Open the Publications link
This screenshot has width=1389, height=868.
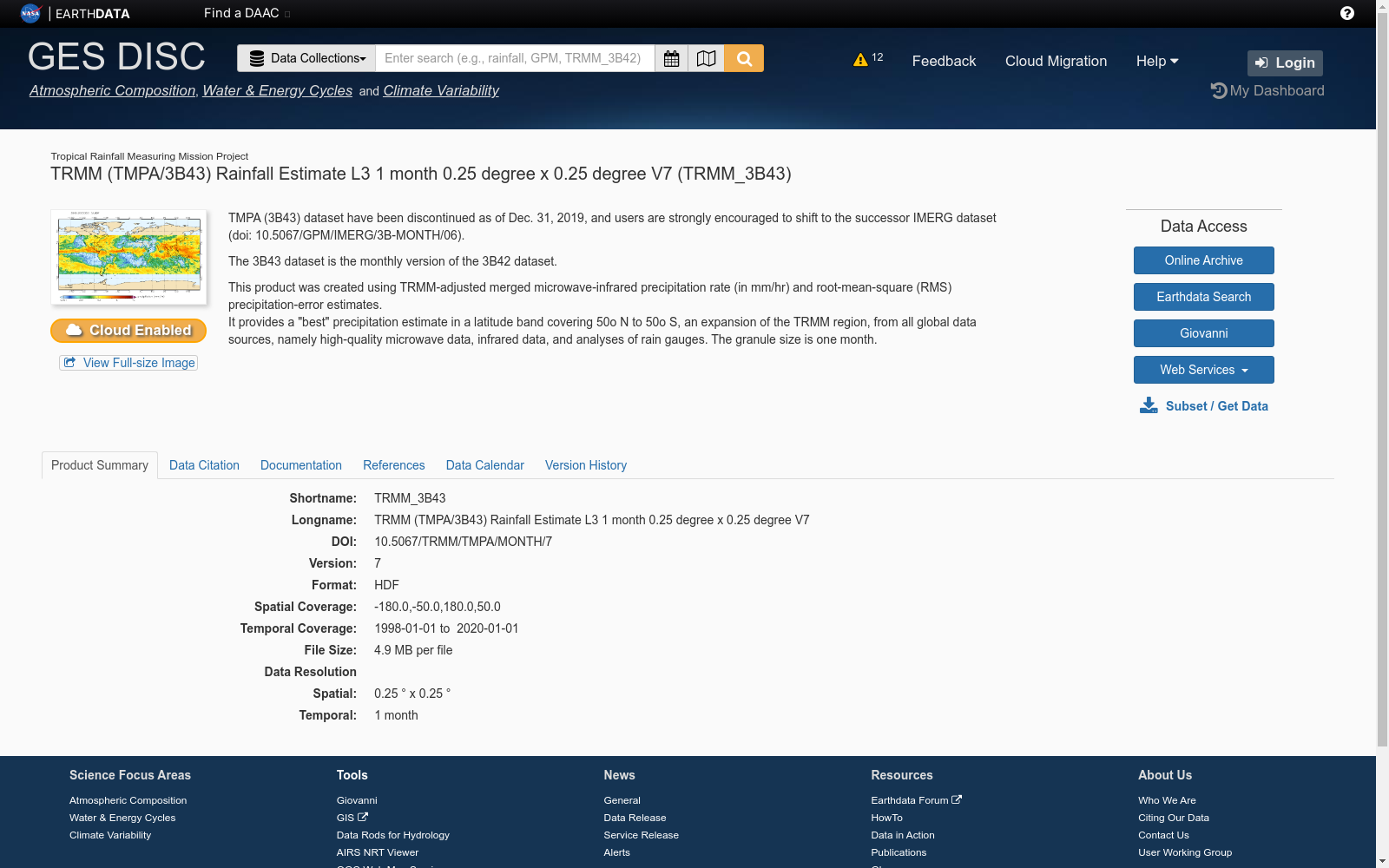(x=899, y=852)
